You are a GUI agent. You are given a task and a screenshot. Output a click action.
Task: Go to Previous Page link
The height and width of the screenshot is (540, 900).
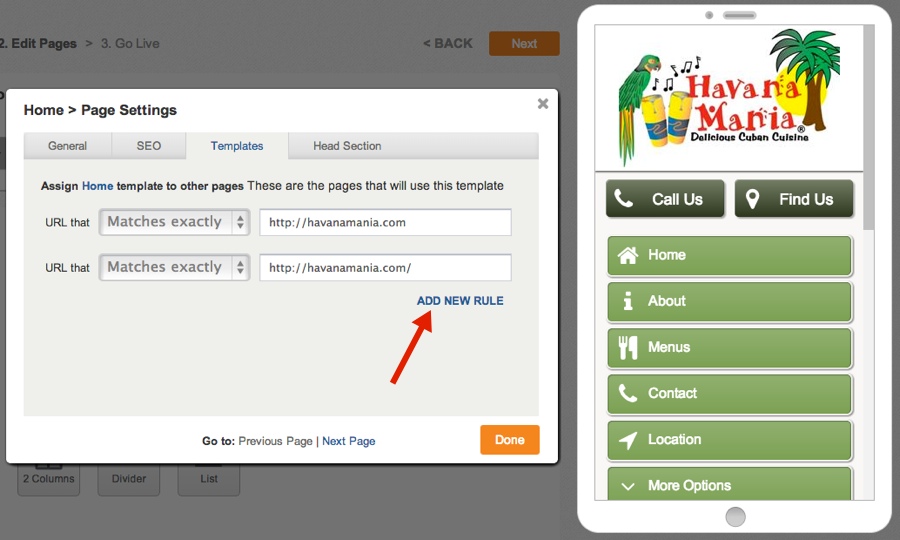(276, 441)
